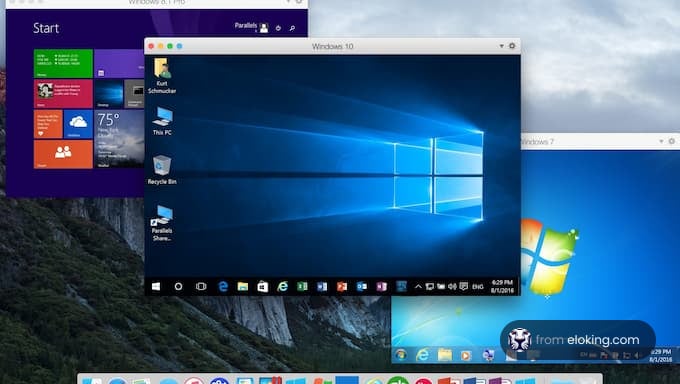Launch Microsoft Edge from Windows 10 taskbar
Viewport: 680px width, 384px height.
click(x=223, y=286)
